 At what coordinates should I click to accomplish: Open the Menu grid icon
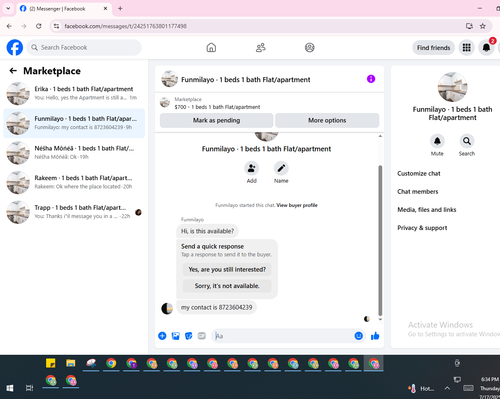point(466,48)
